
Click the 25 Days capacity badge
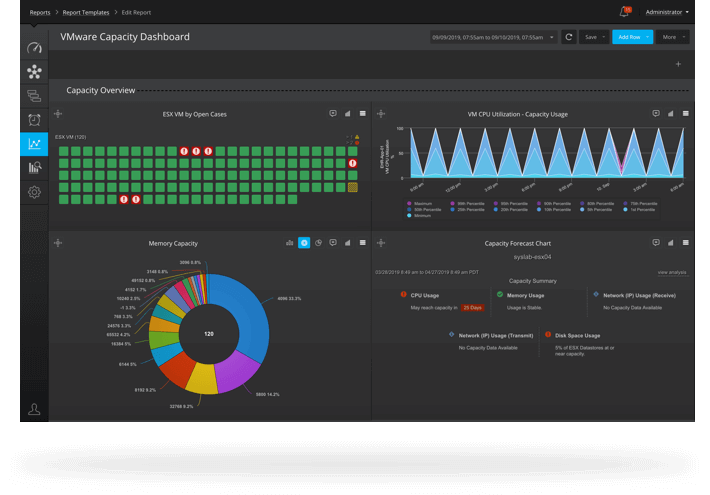(472, 308)
